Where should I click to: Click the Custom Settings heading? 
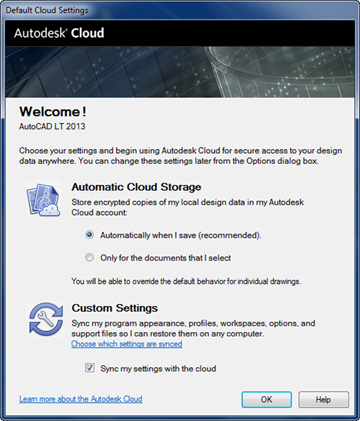coord(115,308)
